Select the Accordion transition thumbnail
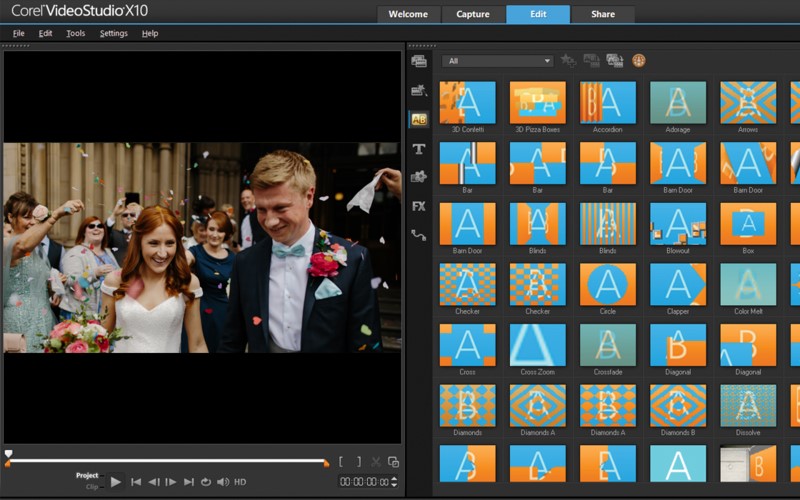This screenshot has height=500, width=800. point(608,103)
